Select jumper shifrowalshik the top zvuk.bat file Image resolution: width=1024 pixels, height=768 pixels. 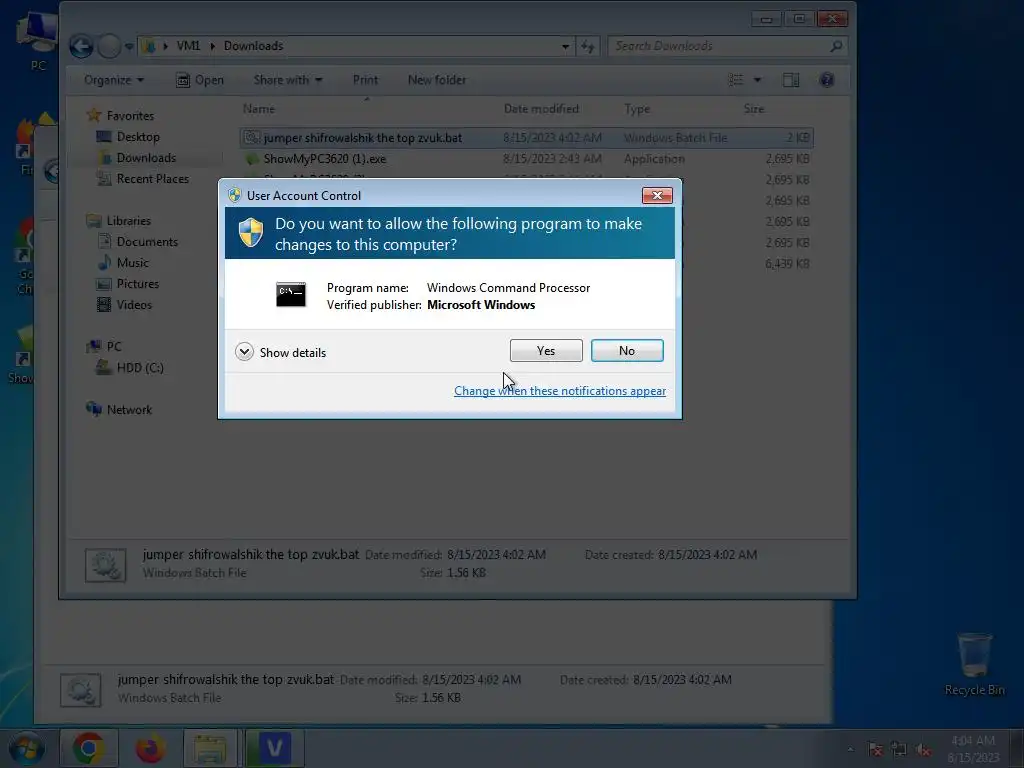coord(526,138)
